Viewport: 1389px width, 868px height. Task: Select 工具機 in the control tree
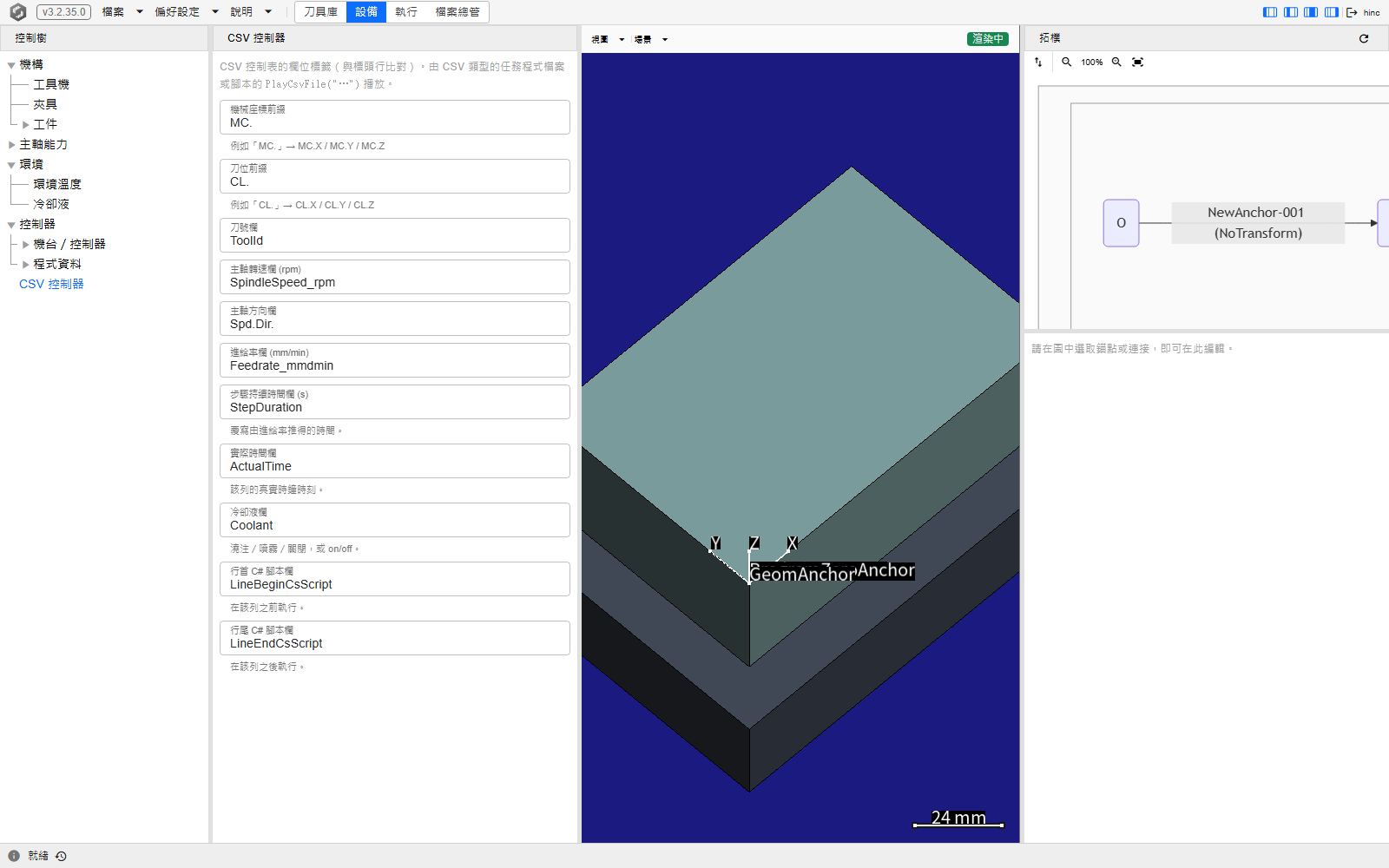[51, 85]
